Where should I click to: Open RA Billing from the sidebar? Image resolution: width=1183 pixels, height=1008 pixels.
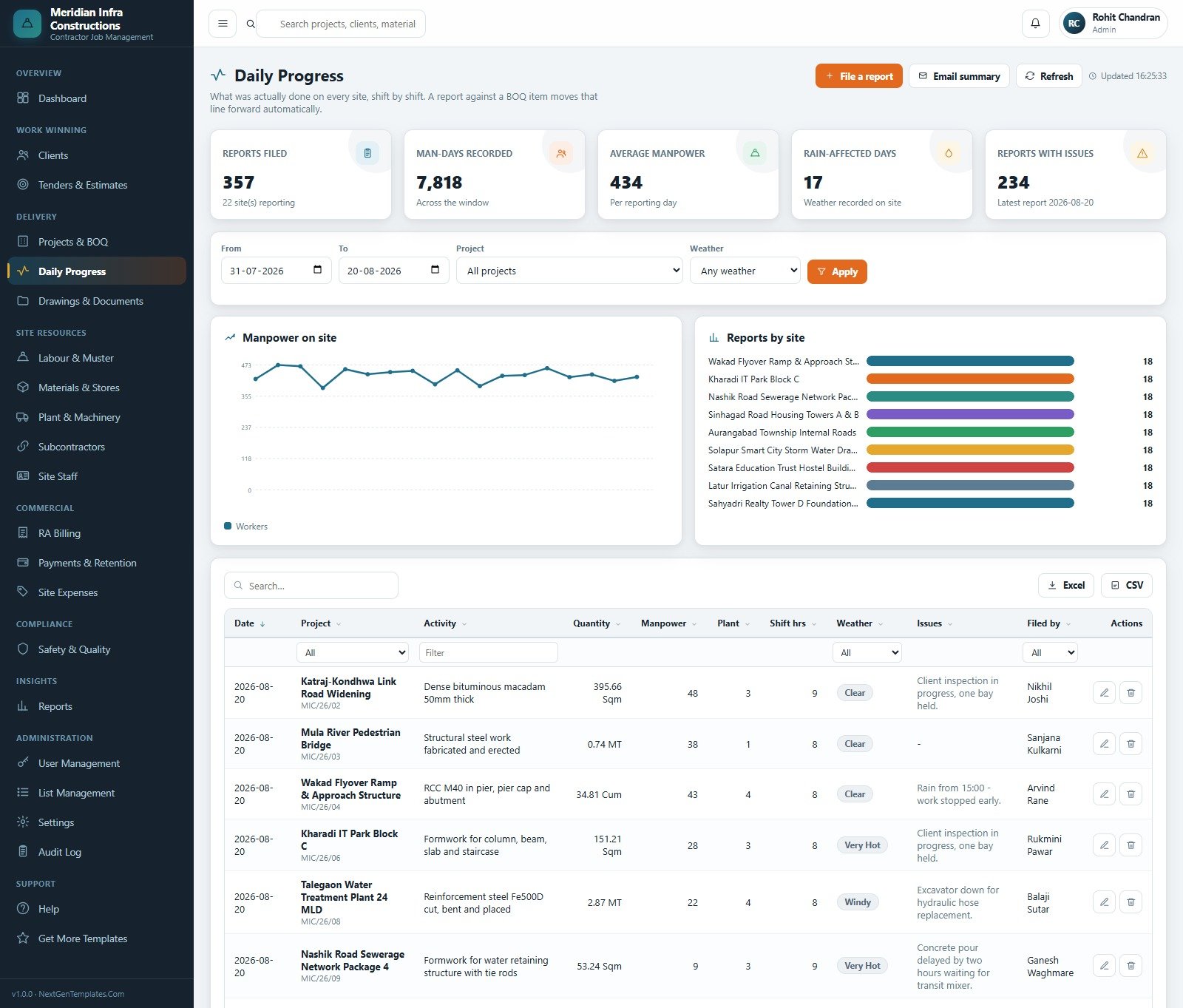pyautogui.click(x=59, y=533)
